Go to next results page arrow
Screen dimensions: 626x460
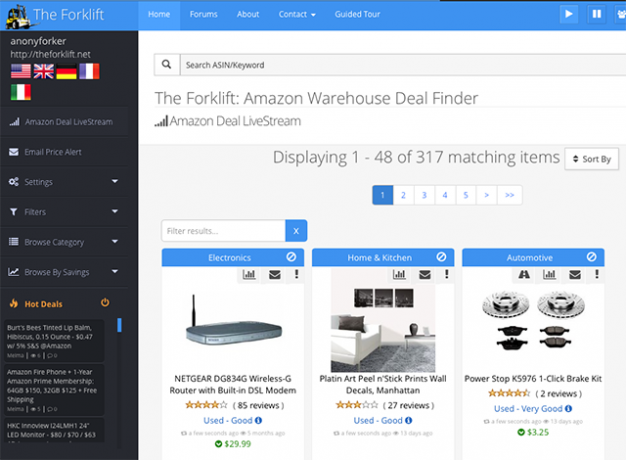(x=486, y=195)
